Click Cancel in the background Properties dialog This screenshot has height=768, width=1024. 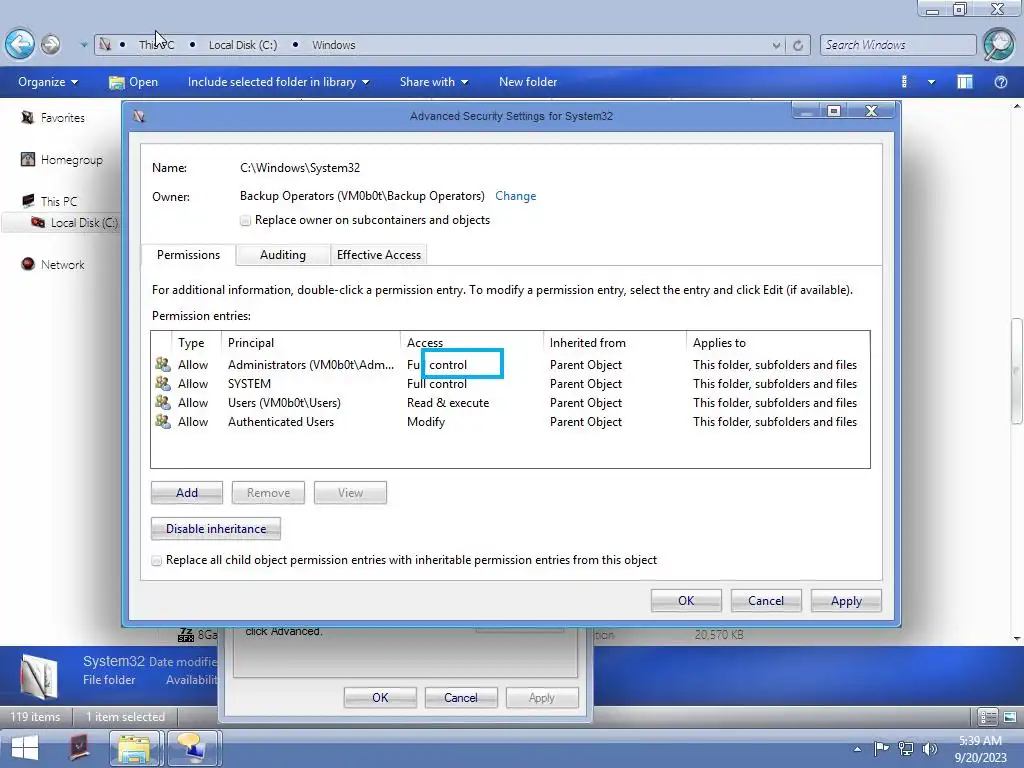(x=460, y=697)
